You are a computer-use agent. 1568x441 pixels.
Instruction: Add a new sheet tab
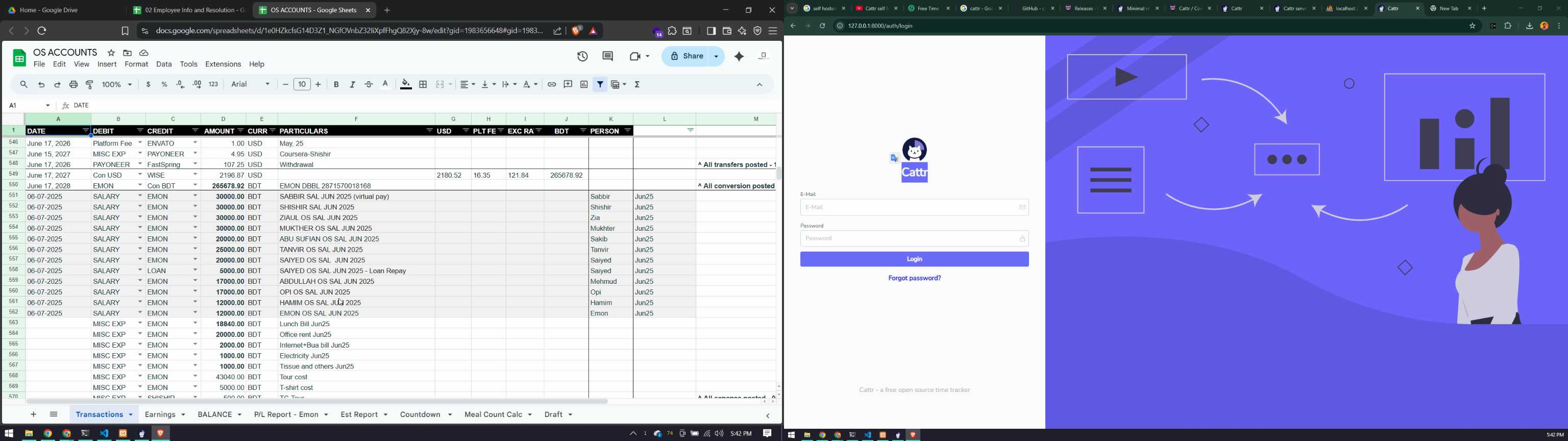pyautogui.click(x=34, y=415)
